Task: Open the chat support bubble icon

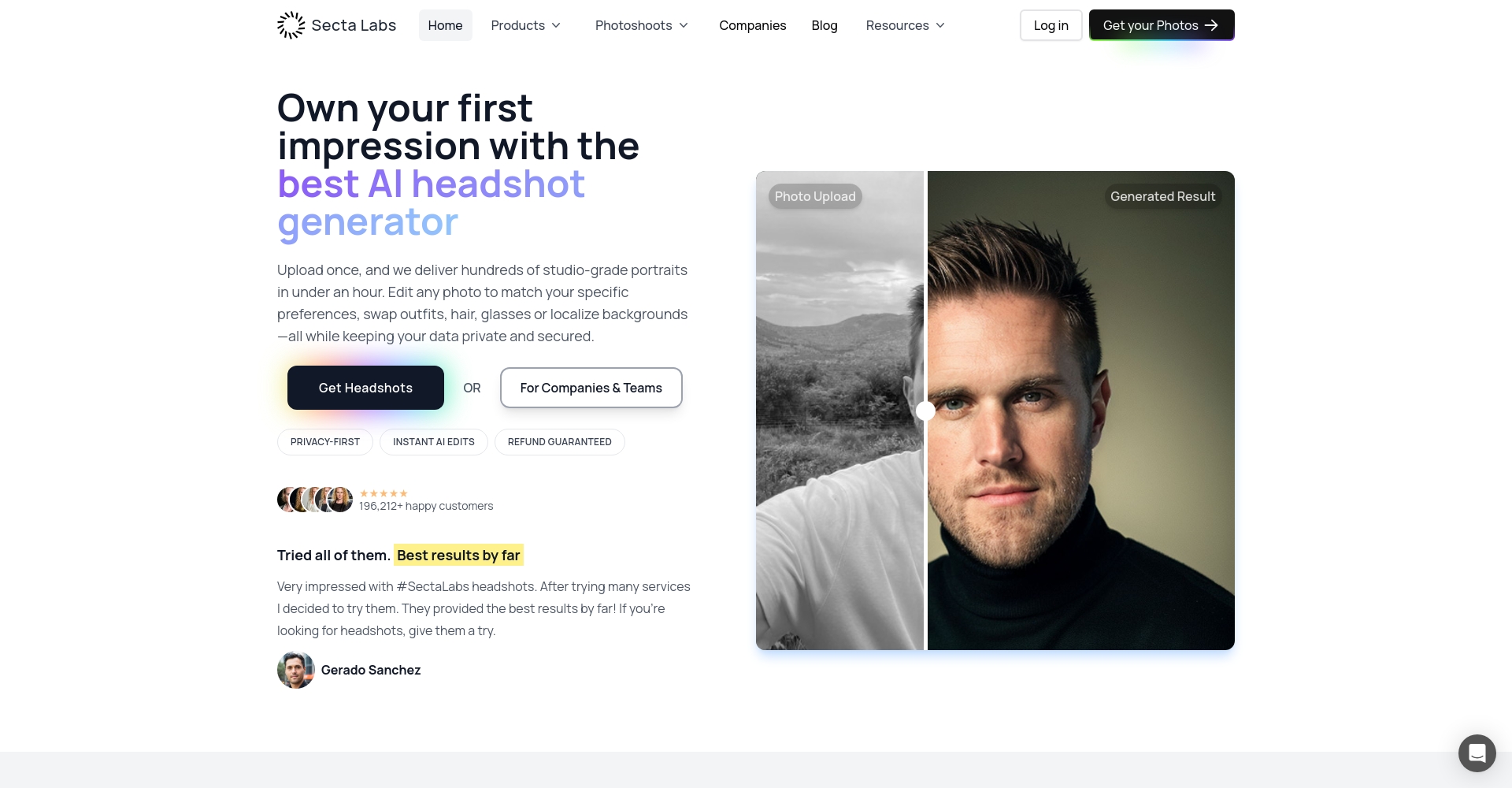Action: pyautogui.click(x=1477, y=753)
